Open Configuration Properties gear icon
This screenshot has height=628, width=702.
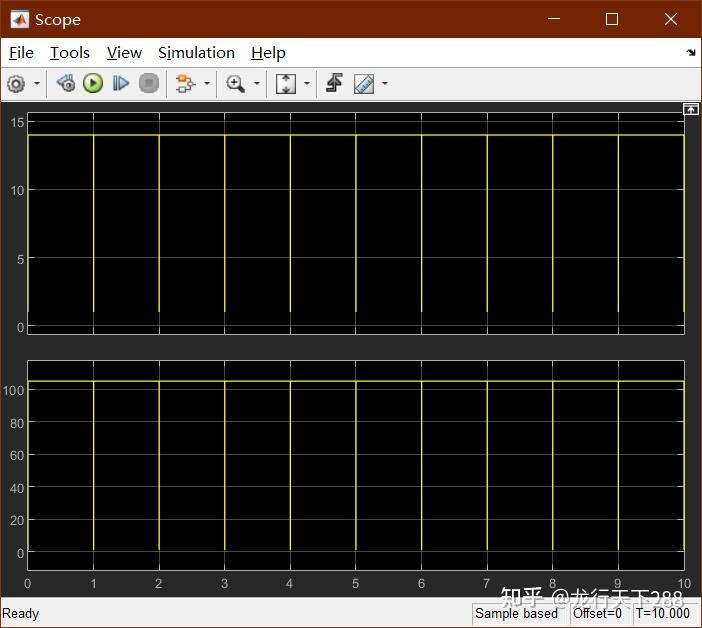pos(17,84)
